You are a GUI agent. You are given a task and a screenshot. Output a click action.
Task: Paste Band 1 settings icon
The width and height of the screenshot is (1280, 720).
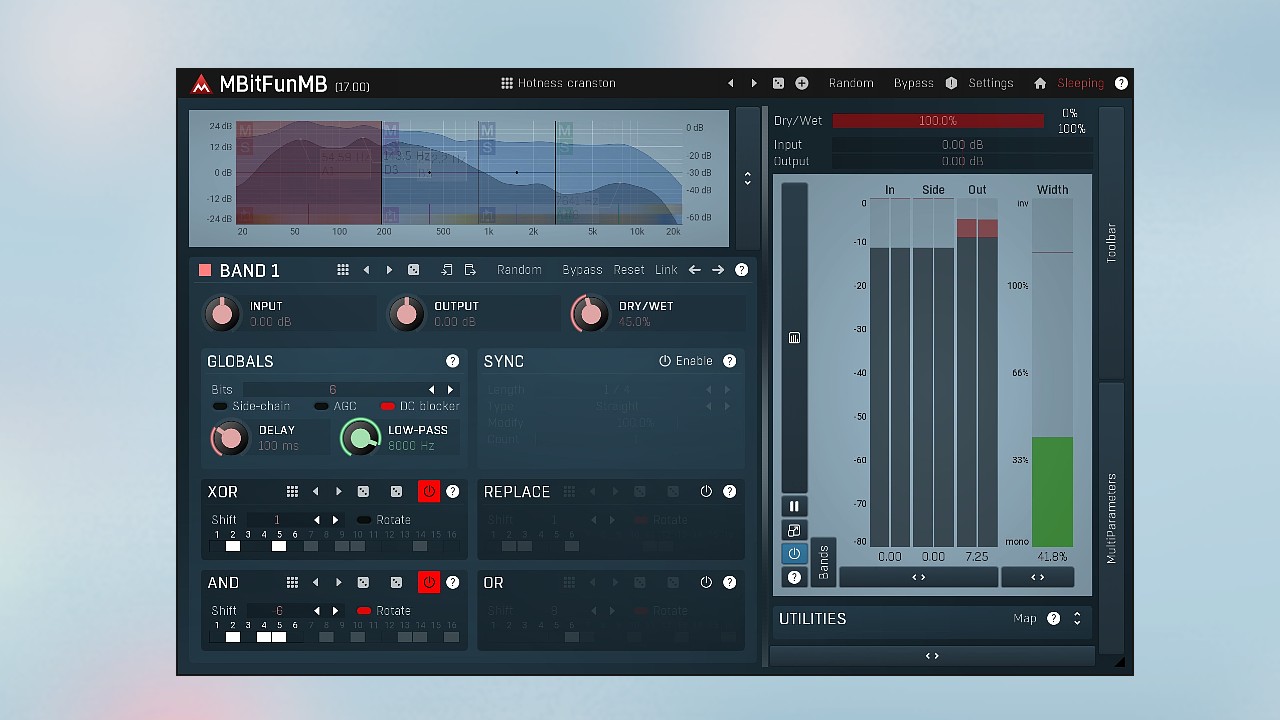point(470,270)
